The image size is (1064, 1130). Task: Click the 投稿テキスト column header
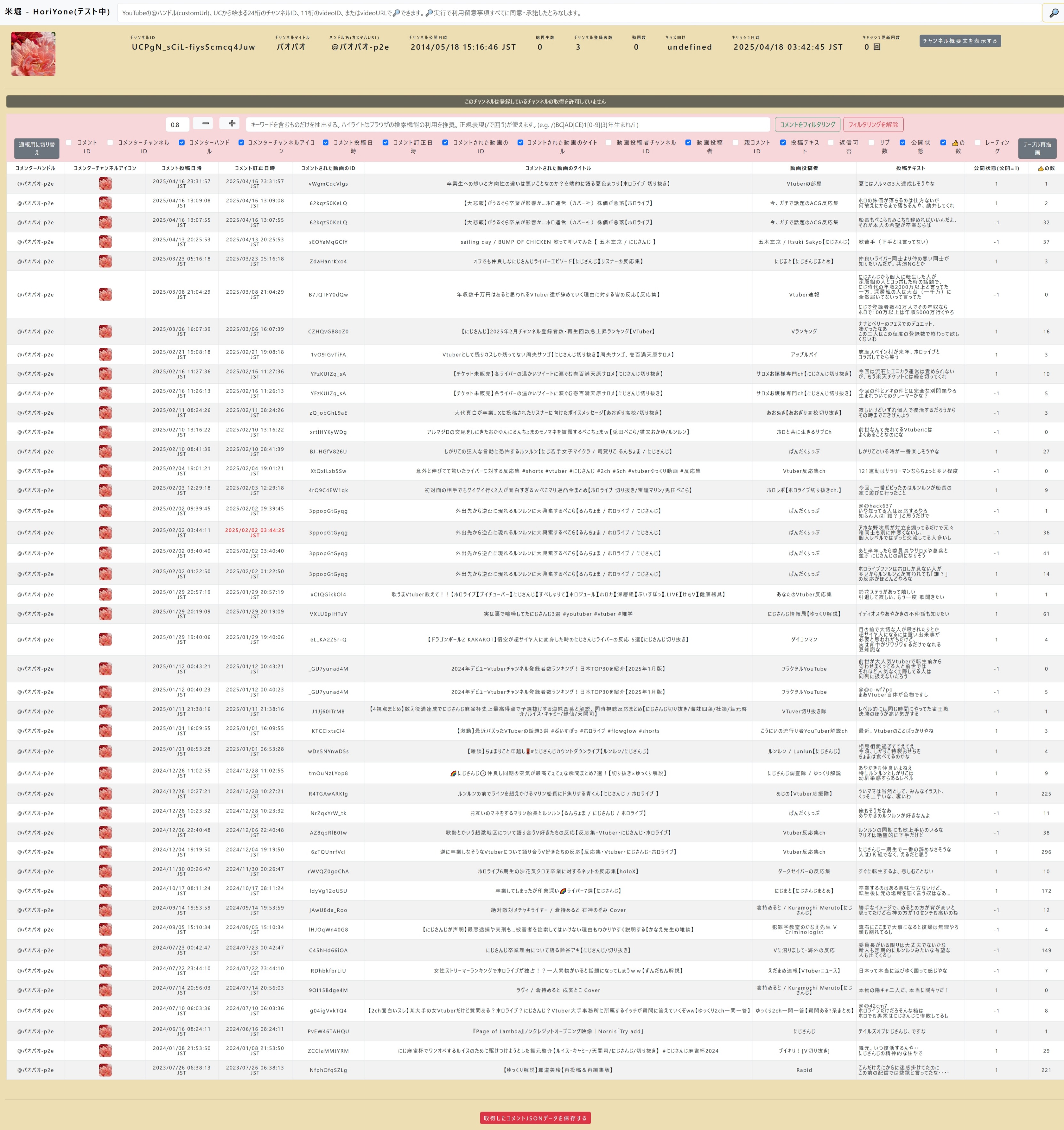tap(910, 168)
